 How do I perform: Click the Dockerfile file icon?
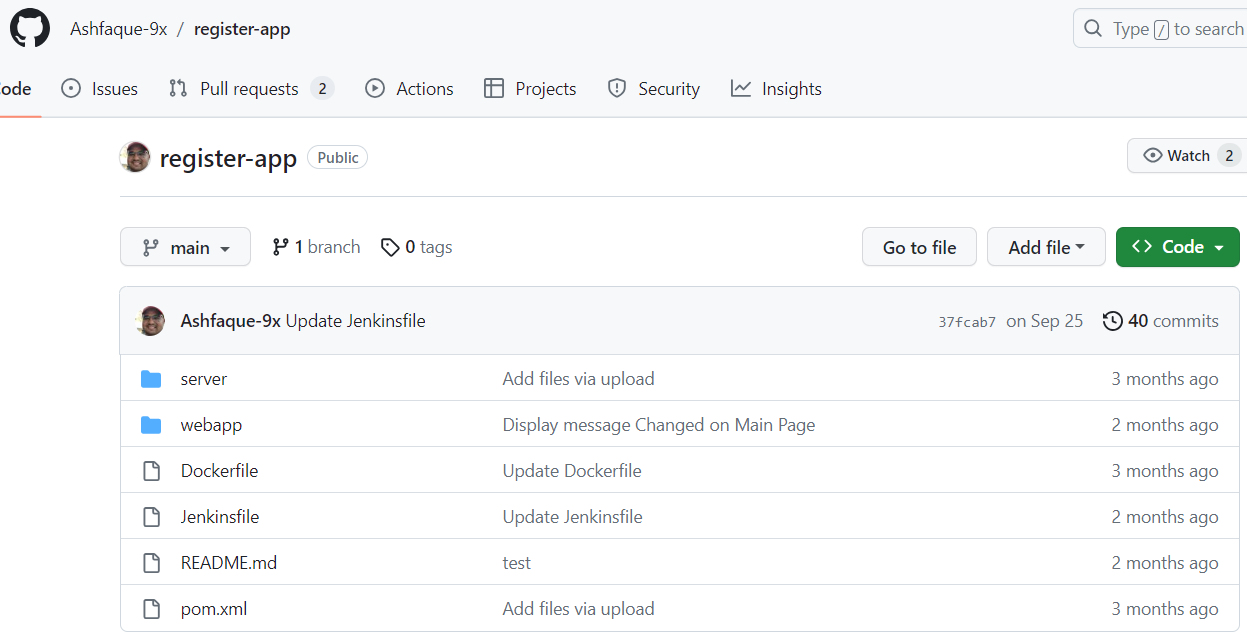click(x=151, y=471)
